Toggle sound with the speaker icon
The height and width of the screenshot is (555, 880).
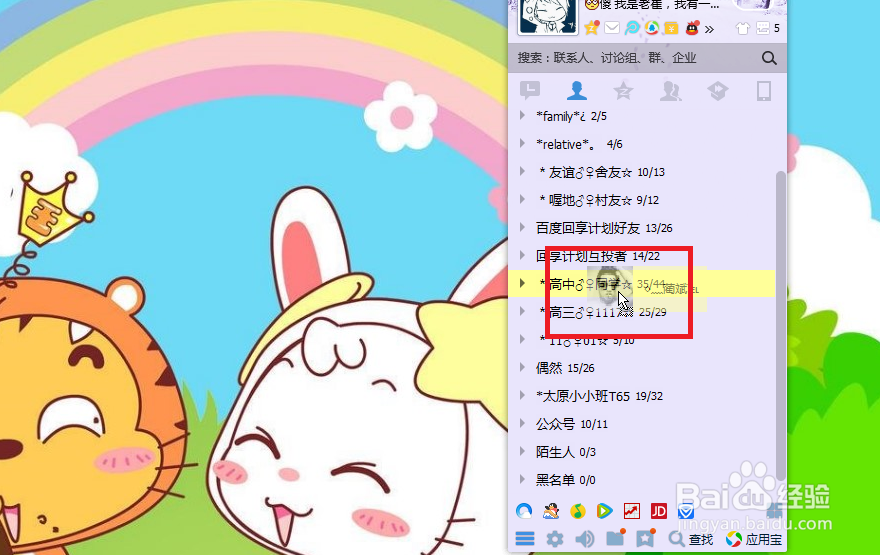[585, 539]
